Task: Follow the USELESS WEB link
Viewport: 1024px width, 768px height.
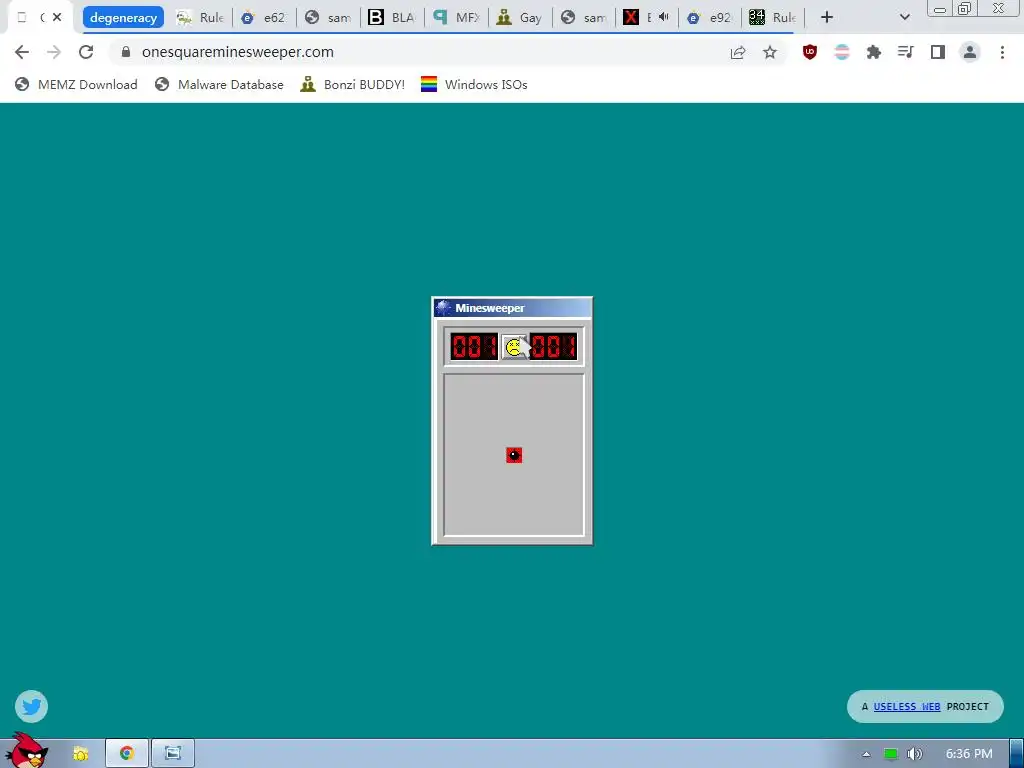Action: 906,707
